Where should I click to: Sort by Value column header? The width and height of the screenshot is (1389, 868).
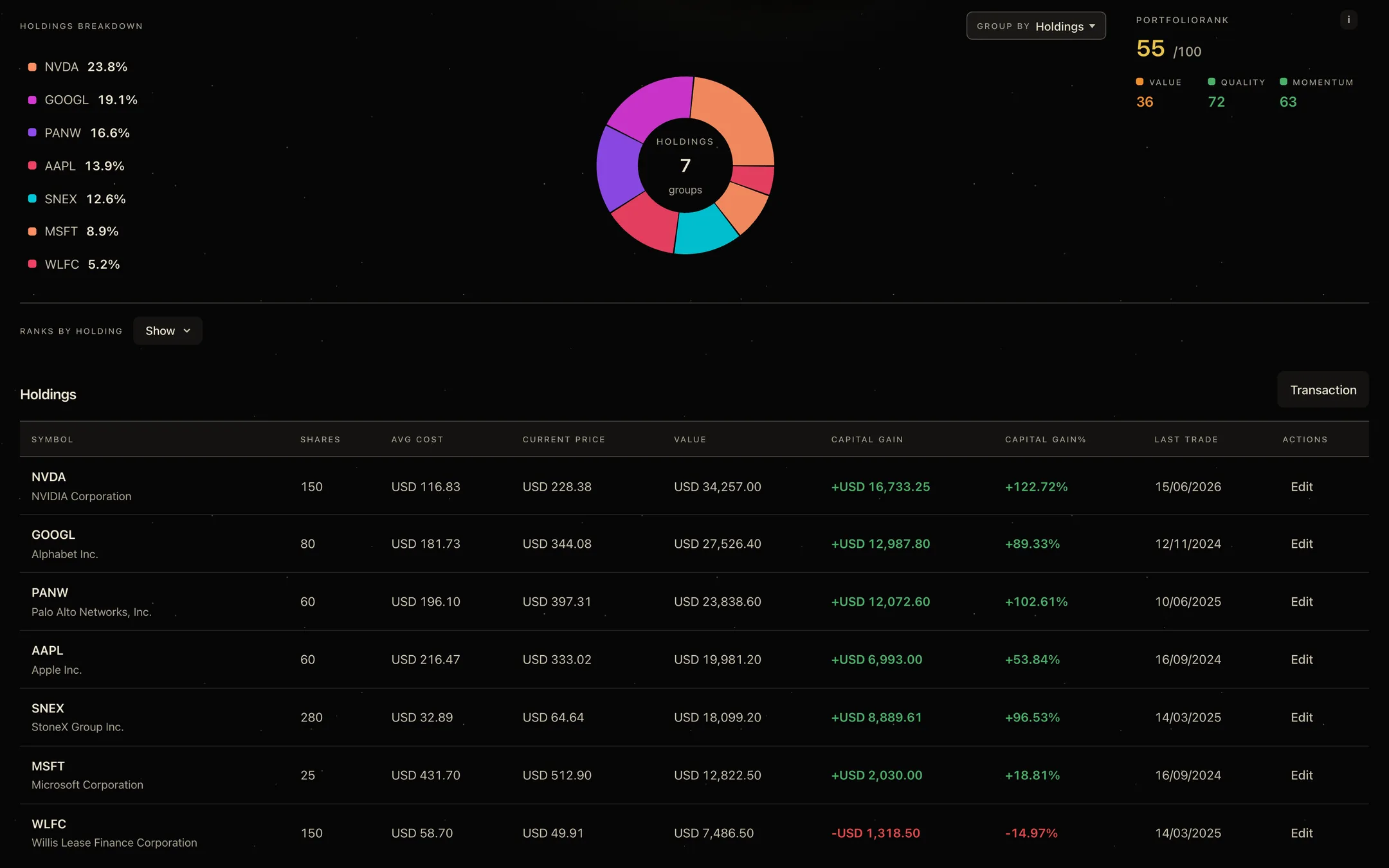click(690, 439)
